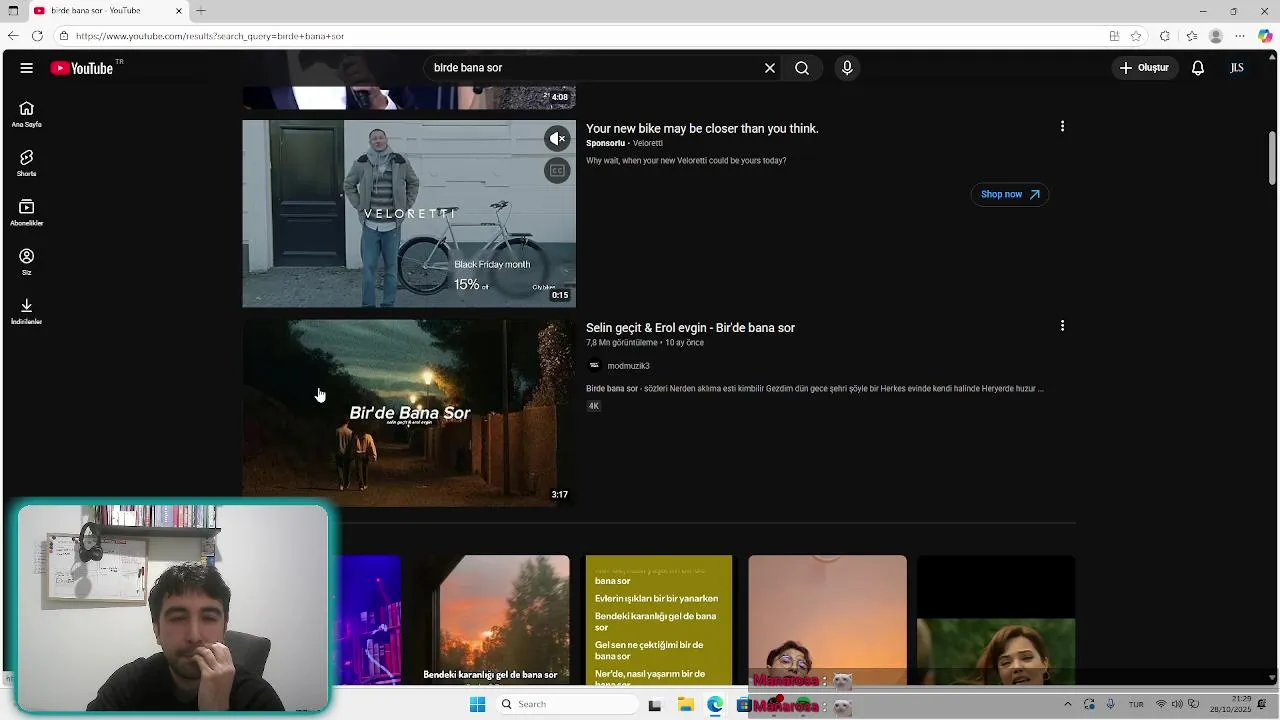The image size is (1280, 720).
Task: Open Wi-Fi network tray icon
Action: coord(1161,704)
